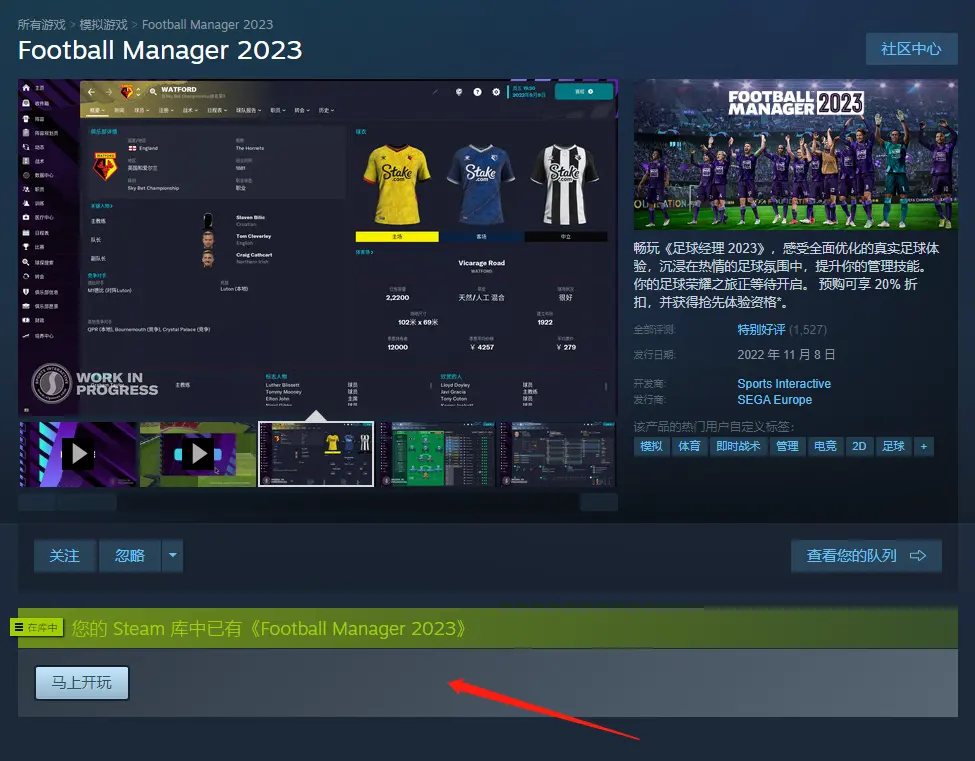Follow the game with the 关注 button
975x761 pixels.
click(x=65, y=555)
